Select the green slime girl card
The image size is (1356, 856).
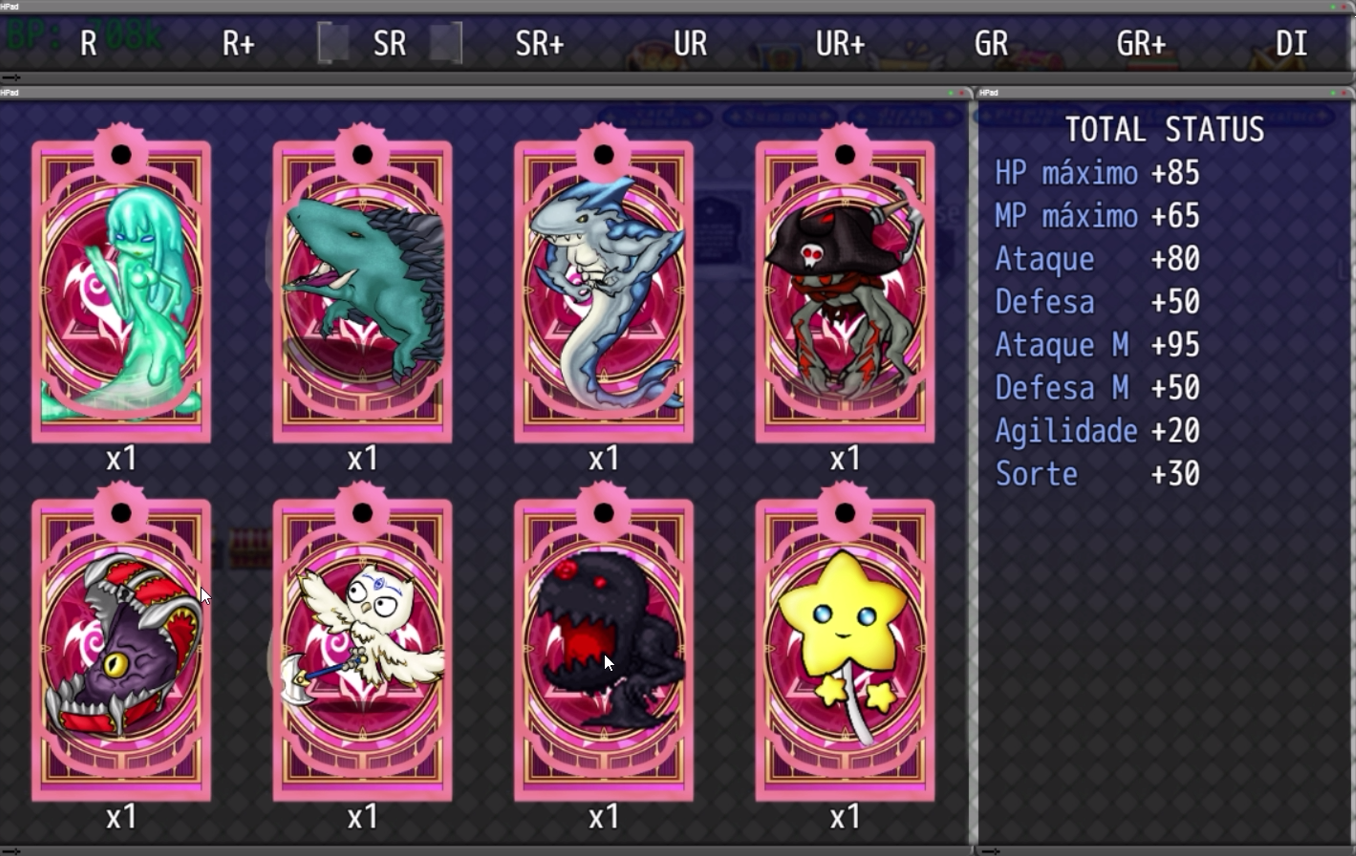(x=121, y=285)
